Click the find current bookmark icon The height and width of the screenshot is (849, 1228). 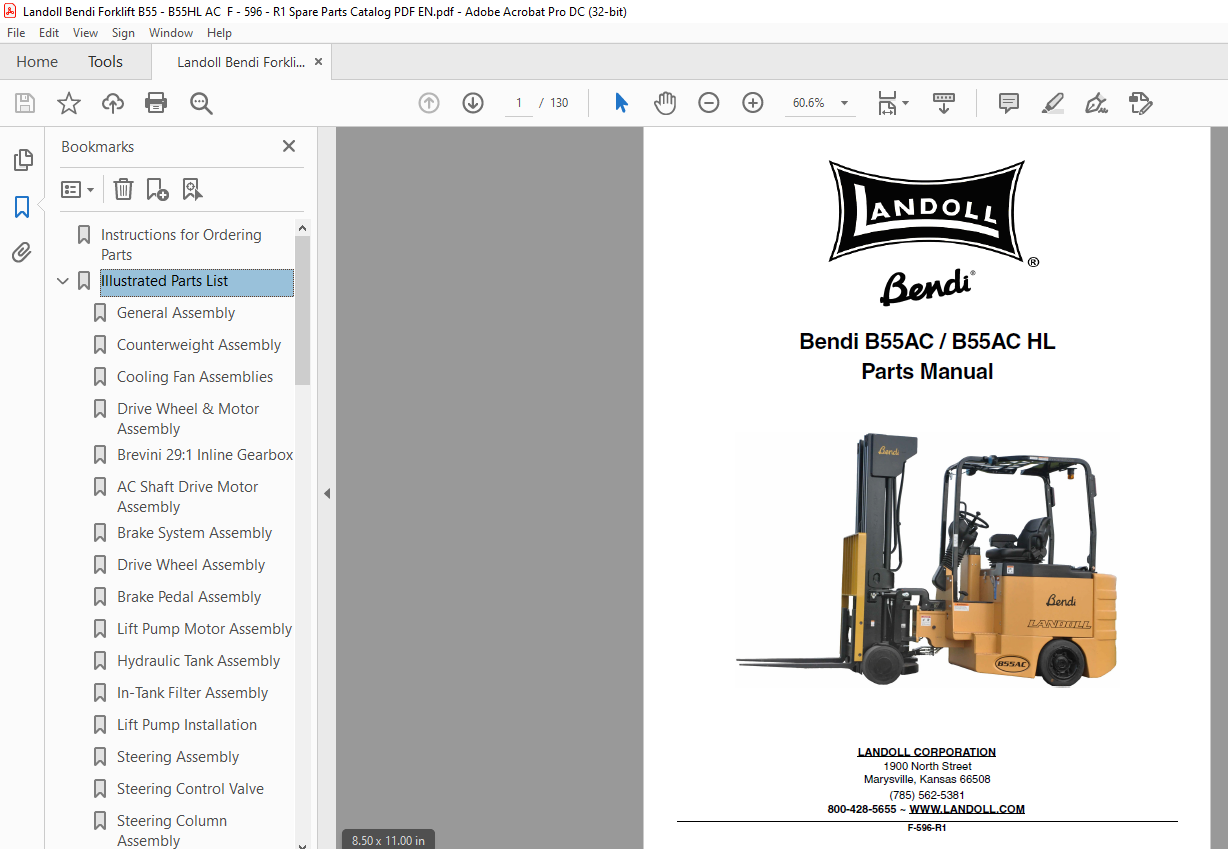click(192, 189)
